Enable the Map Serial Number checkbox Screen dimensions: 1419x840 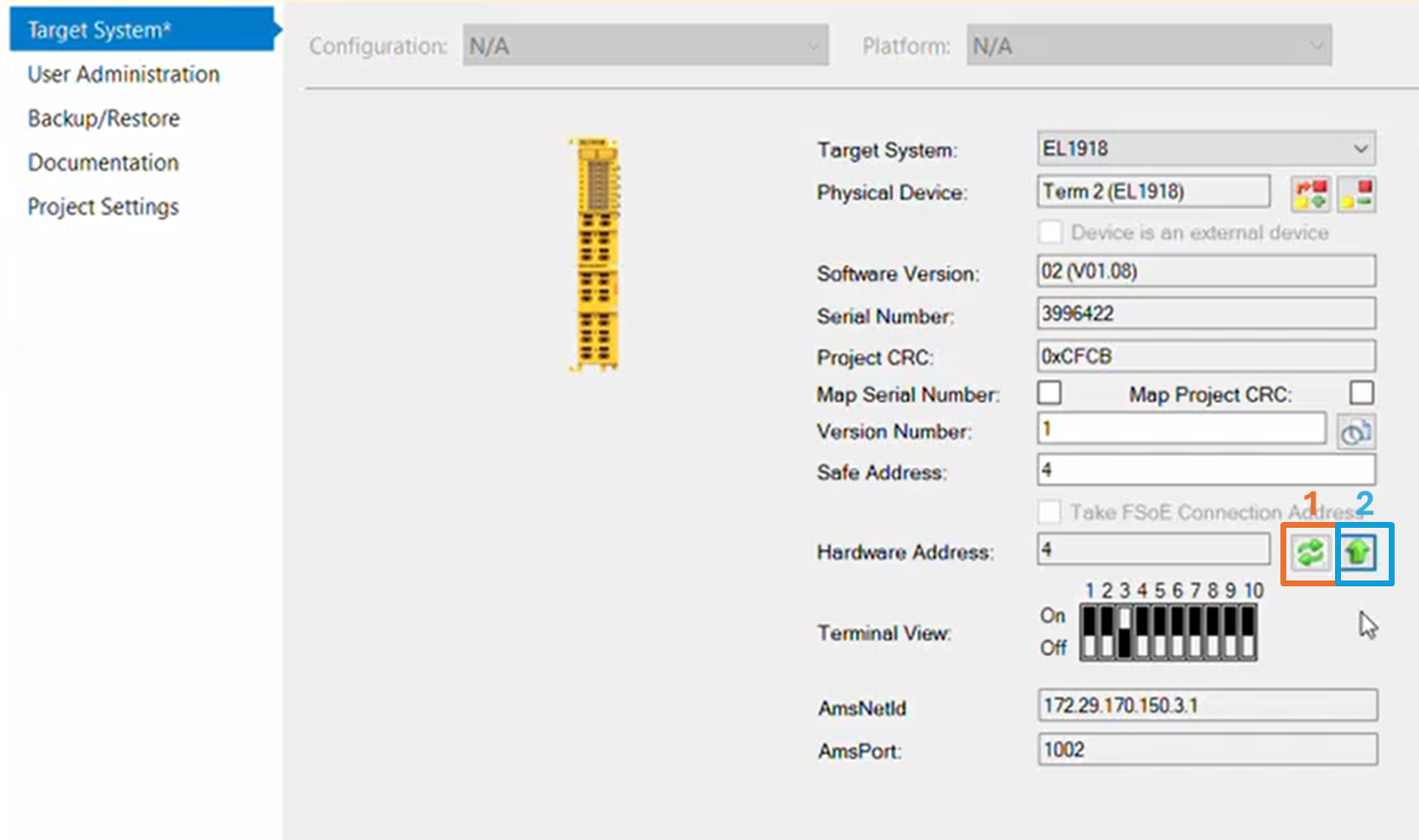coord(1049,393)
